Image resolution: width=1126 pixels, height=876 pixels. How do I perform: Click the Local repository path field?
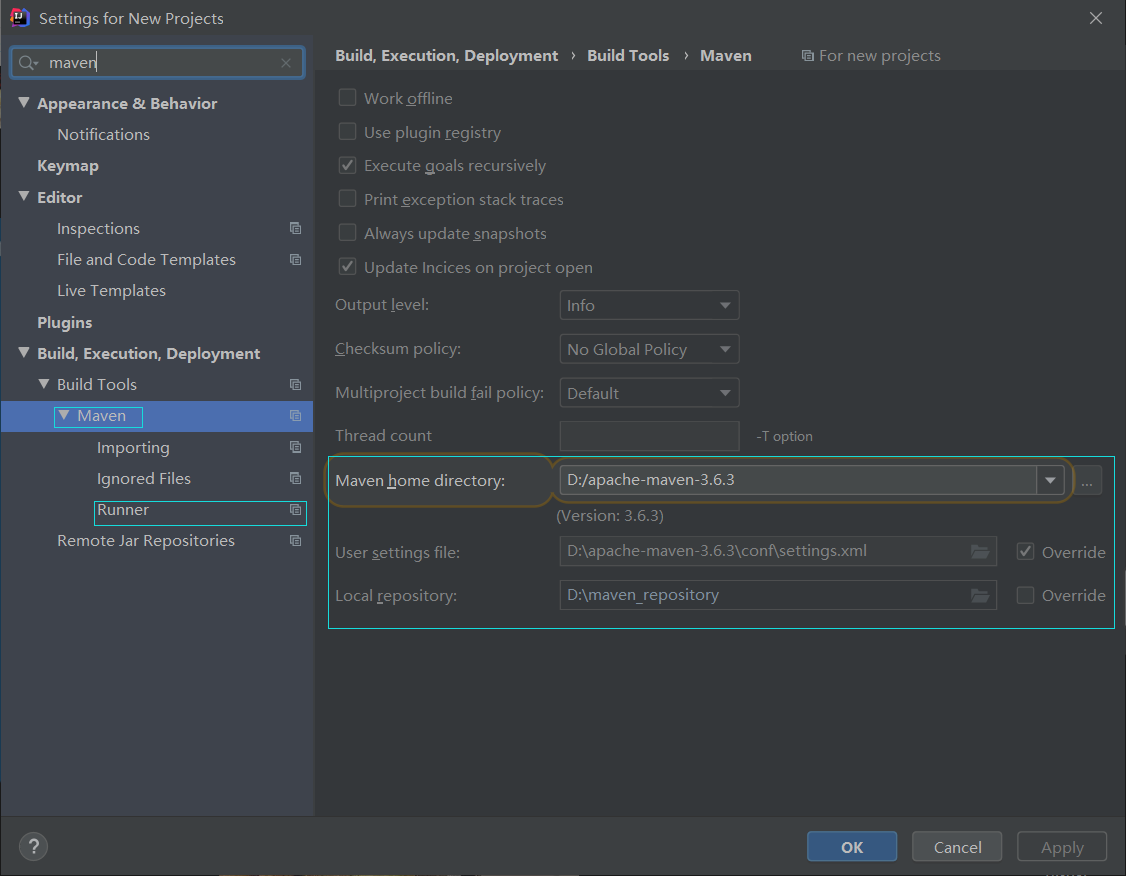click(x=778, y=595)
